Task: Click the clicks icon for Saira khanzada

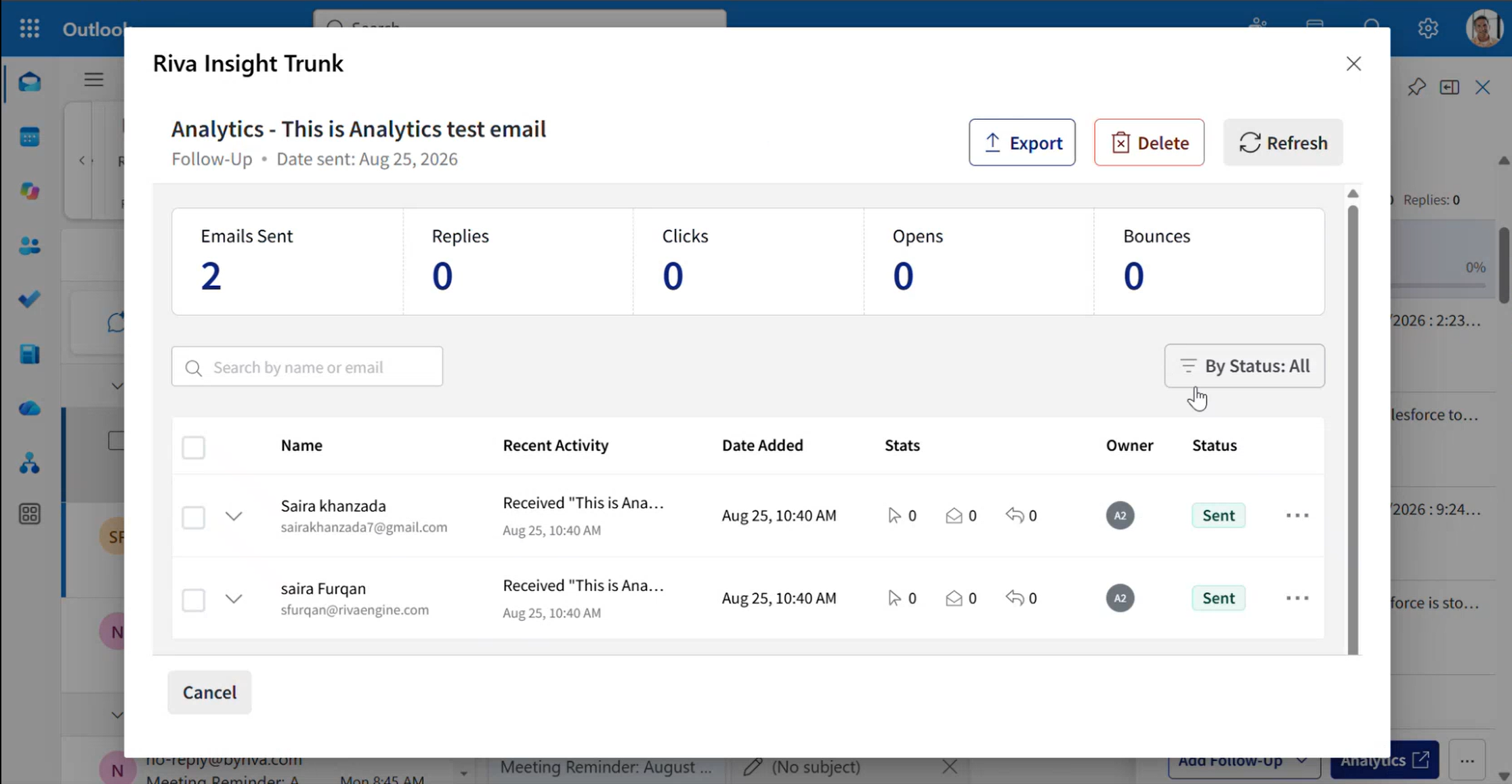Action: [x=894, y=515]
